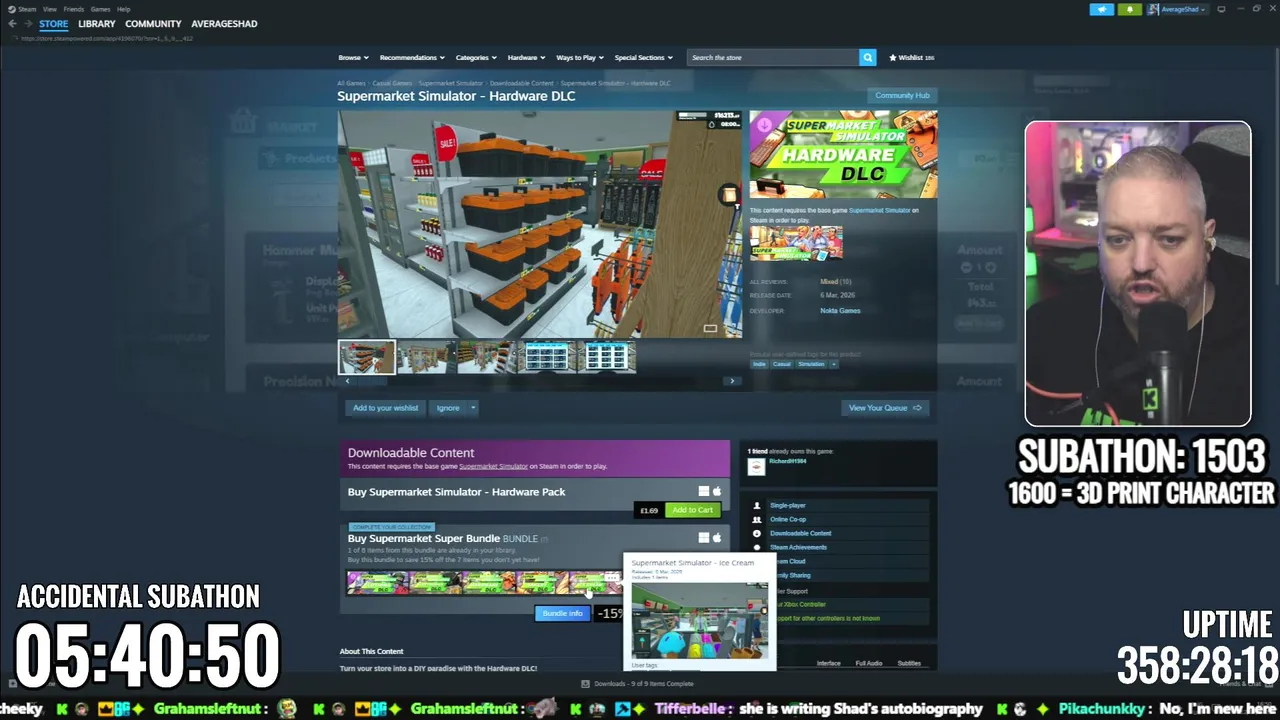Open the Games menu
This screenshot has height=720, width=1280.
tap(100, 9)
